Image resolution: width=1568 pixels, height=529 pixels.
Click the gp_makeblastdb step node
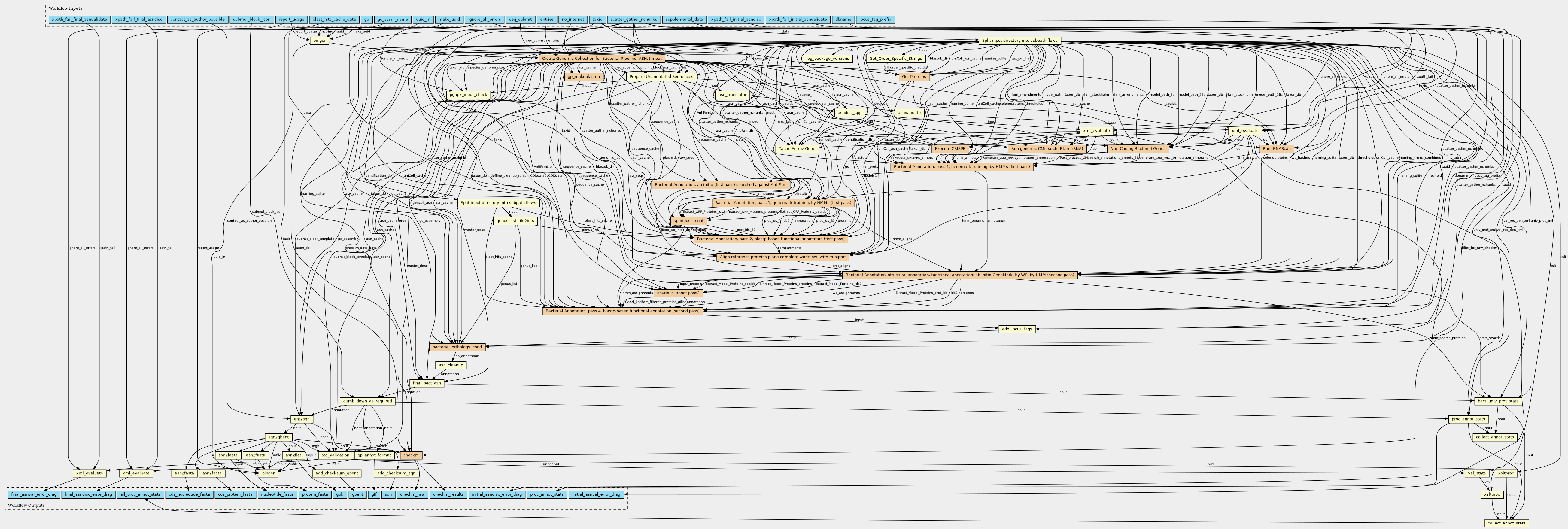[584, 77]
